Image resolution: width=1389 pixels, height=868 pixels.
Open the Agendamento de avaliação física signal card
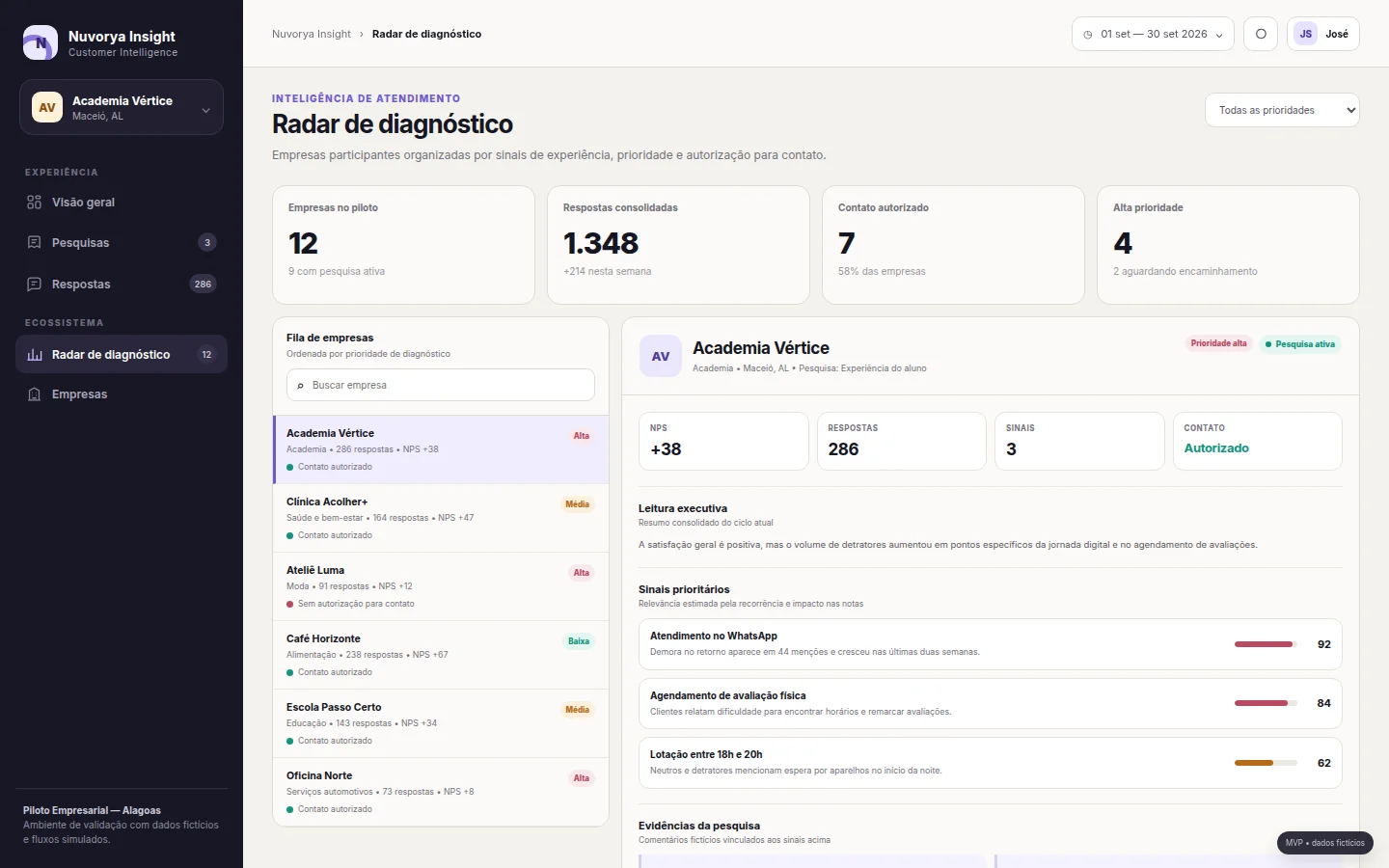(991, 703)
